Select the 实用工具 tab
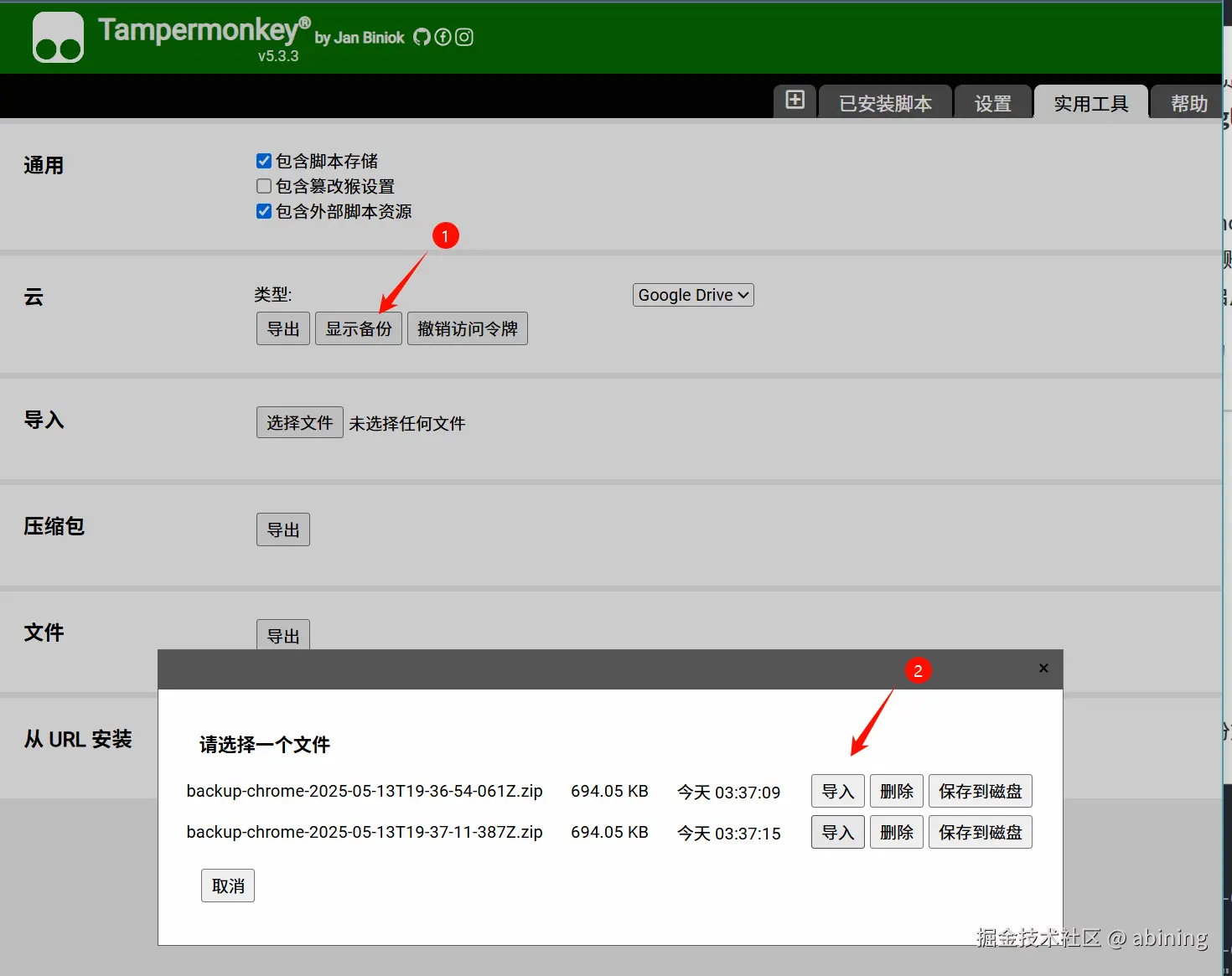This screenshot has width=1232, height=976. click(1091, 102)
